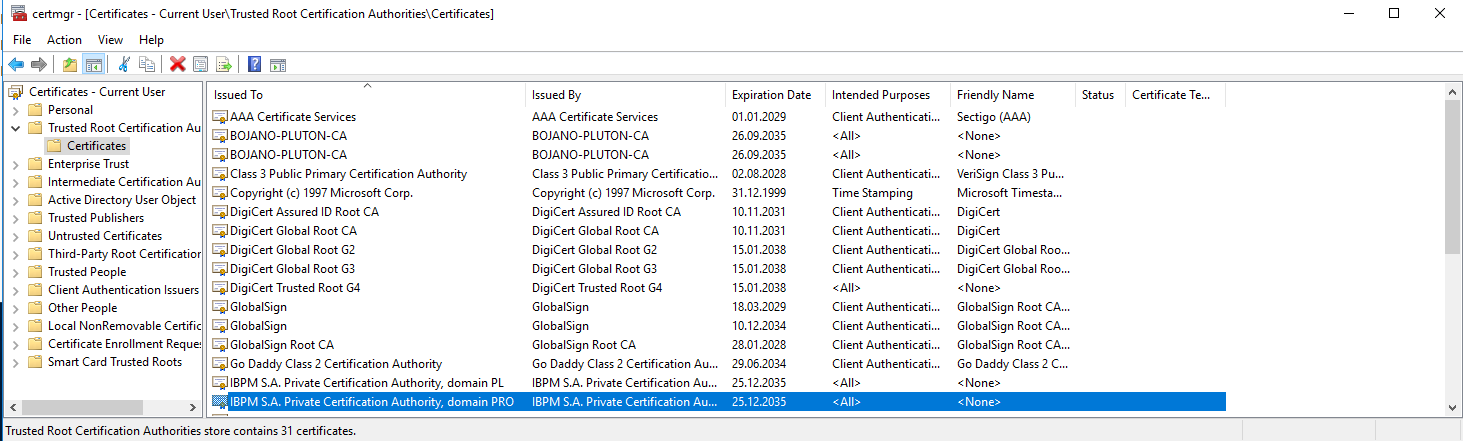Click the certificate icon for AAA Certificate Services

click(x=220, y=117)
